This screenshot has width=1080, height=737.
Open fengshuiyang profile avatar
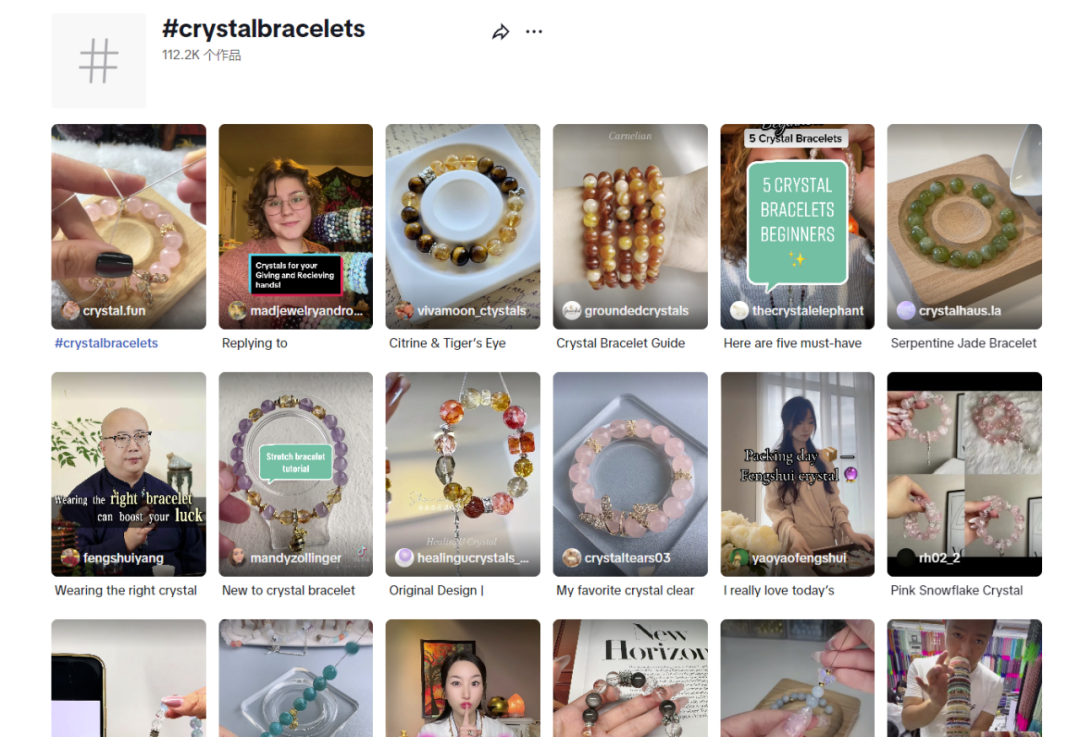click(70, 558)
